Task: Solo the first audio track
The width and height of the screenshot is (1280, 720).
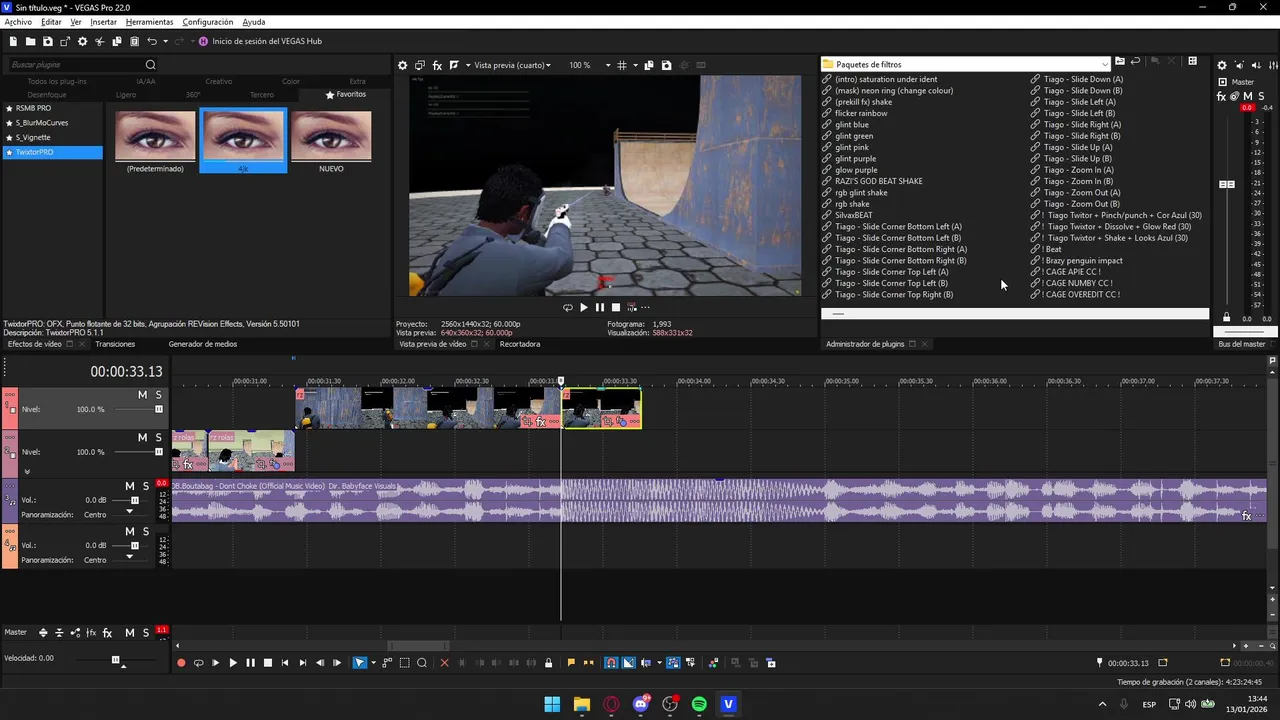Action: tap(146, 486)
